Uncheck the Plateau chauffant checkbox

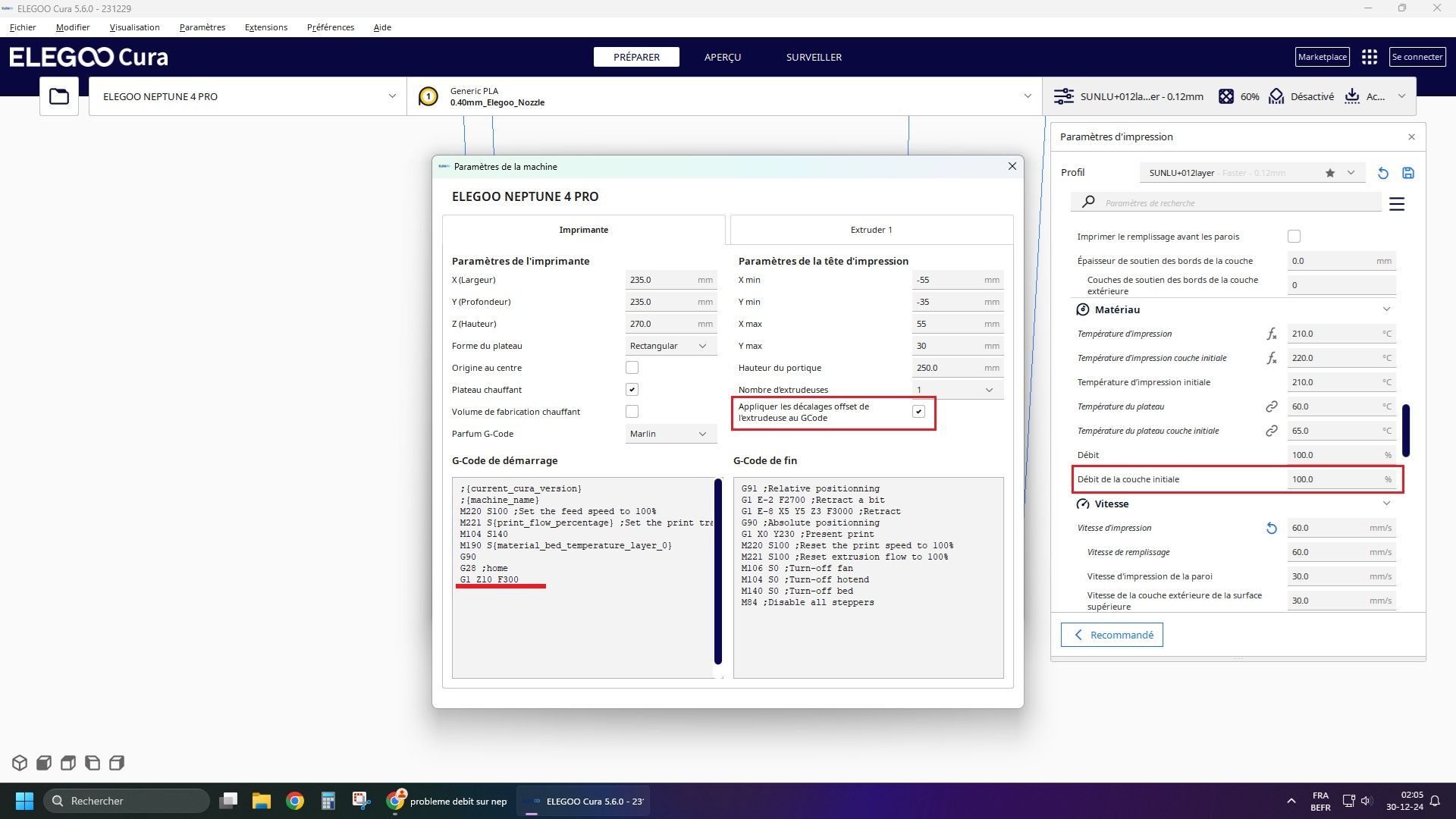tap(632, 390)
